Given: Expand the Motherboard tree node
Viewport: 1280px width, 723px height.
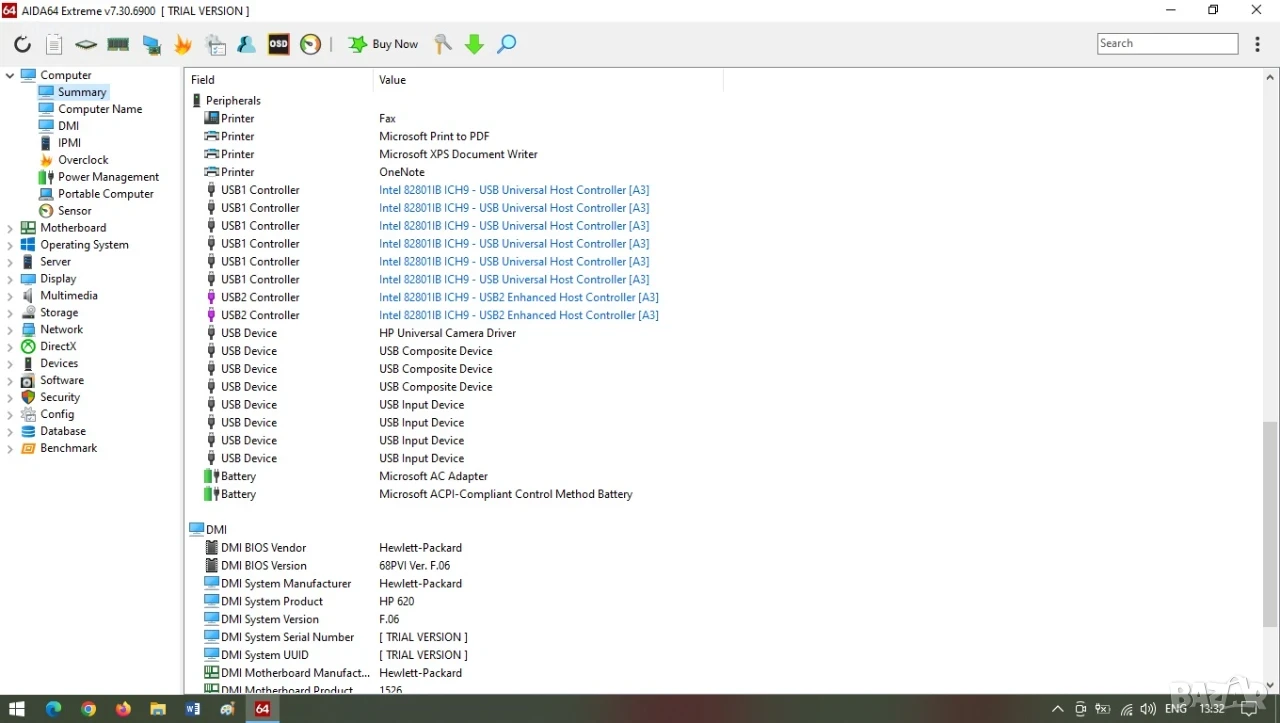Looking at the screenshot, I should click(10, 228).
